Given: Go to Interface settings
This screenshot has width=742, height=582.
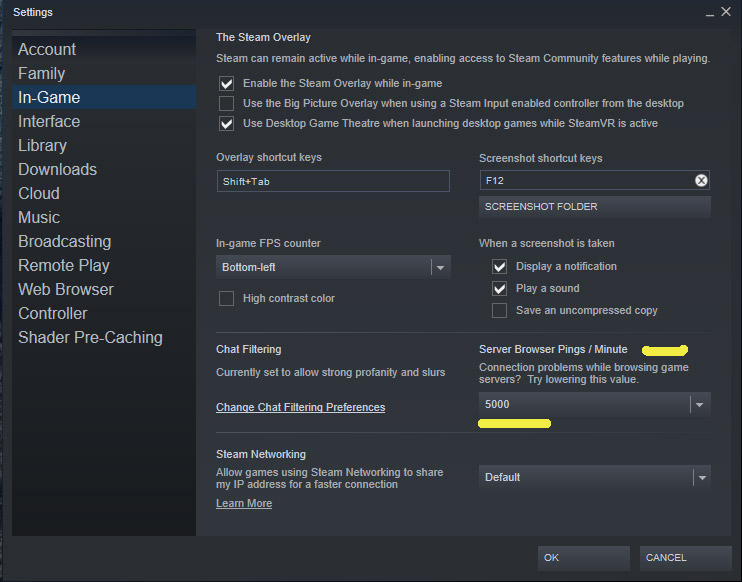Looking at the screenshot, I should coord(104,122).
